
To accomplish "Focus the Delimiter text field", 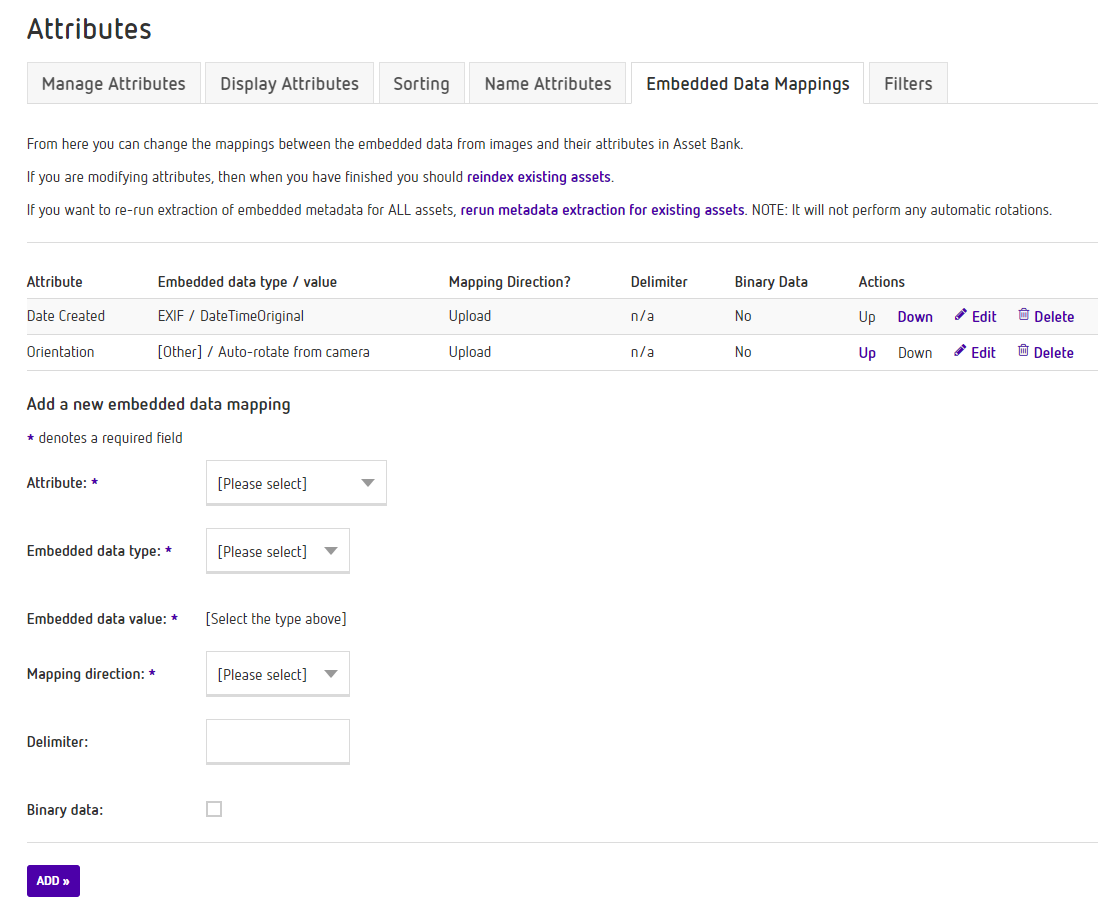I will pos(277,741).
